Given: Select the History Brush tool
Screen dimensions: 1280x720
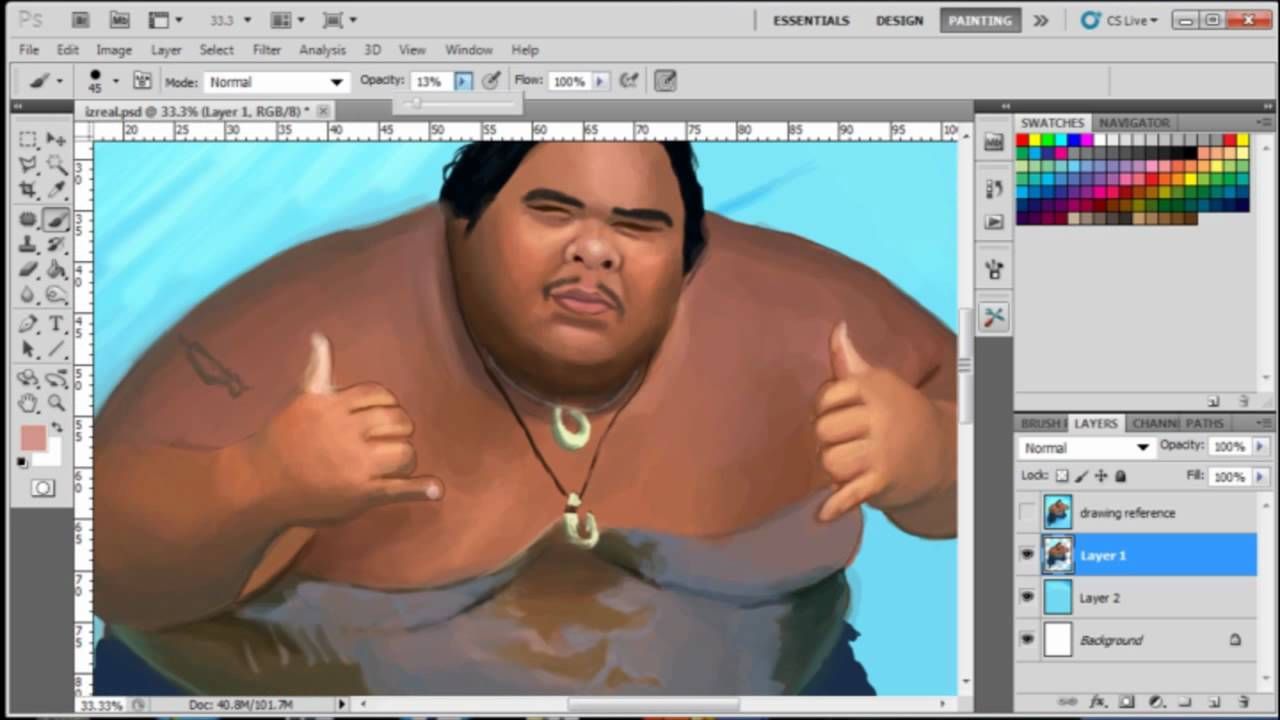Looking at the screenshot, I should 56,244.
